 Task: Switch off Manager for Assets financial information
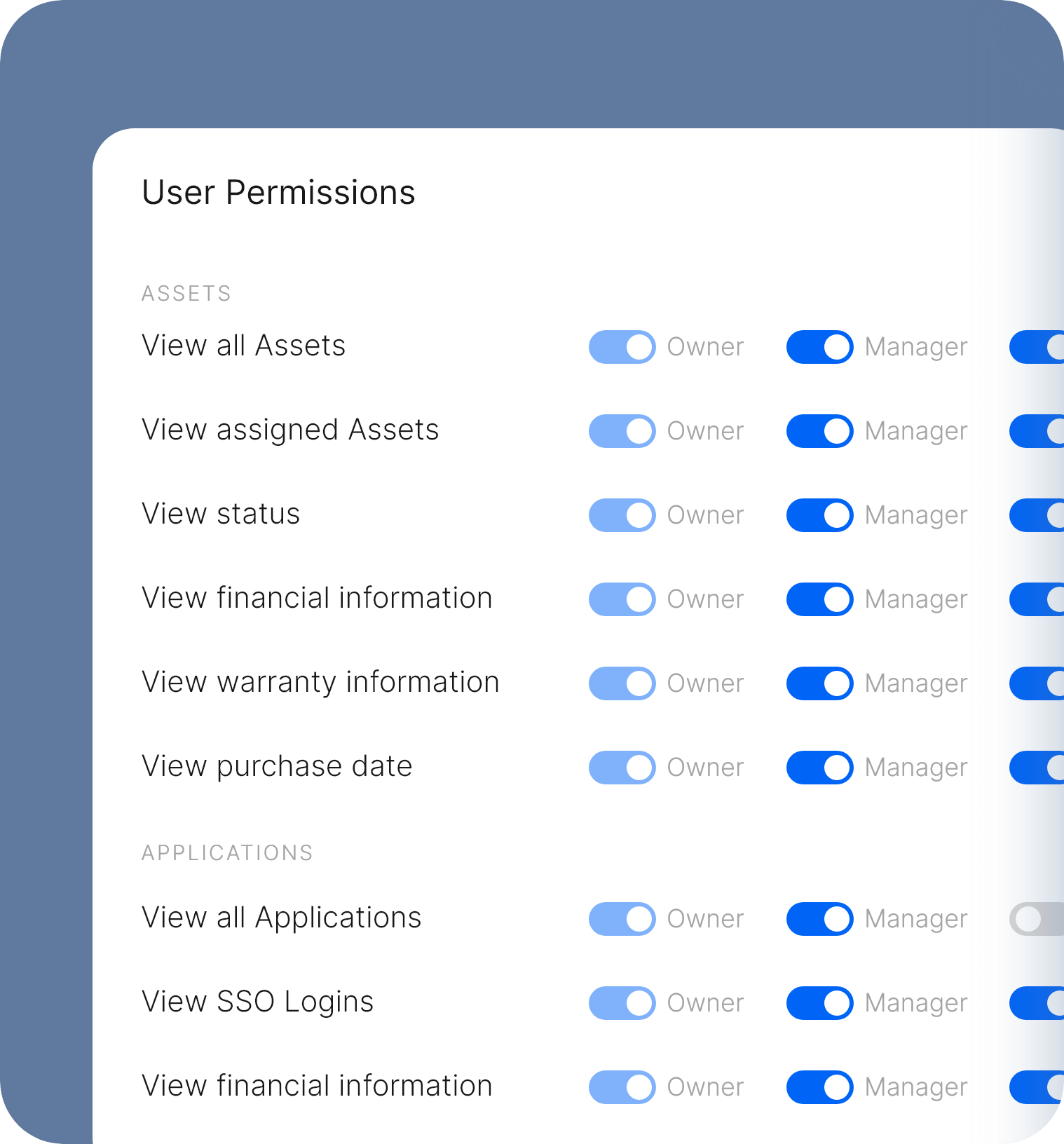819,599
